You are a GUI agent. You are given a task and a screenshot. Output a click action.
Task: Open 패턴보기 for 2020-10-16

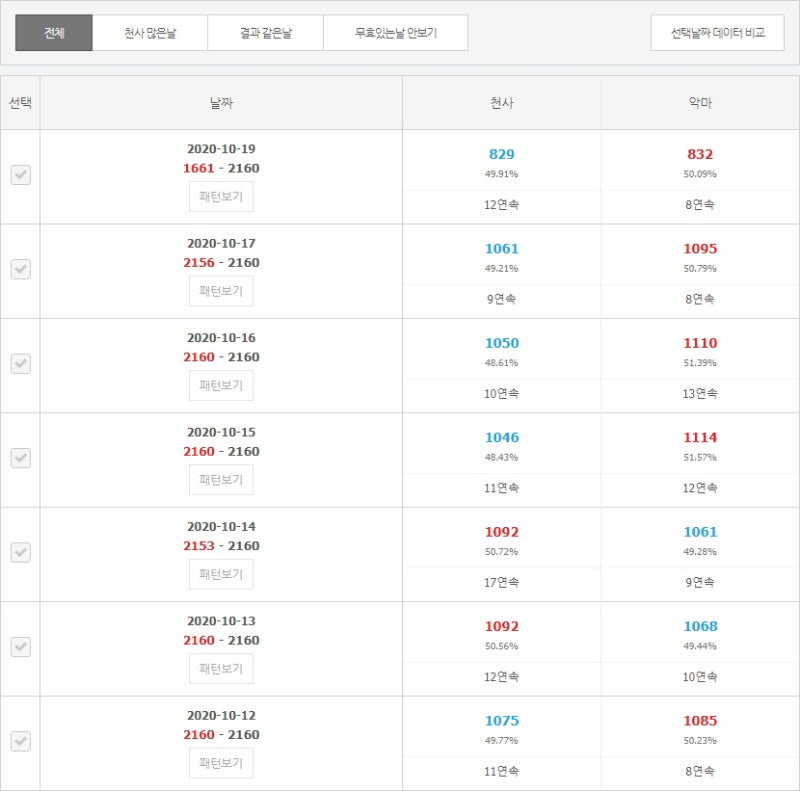point(221,385)
